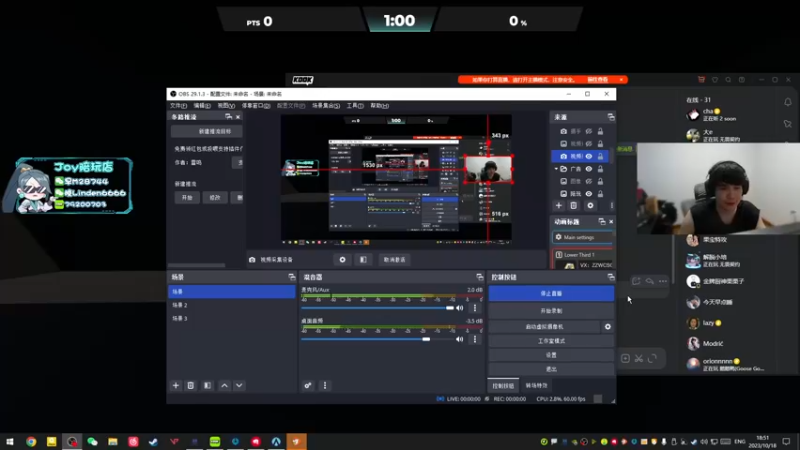Click the Settings button in Controls panel
Viewport: 800px width, 450px height.
(x=551, y=355)
